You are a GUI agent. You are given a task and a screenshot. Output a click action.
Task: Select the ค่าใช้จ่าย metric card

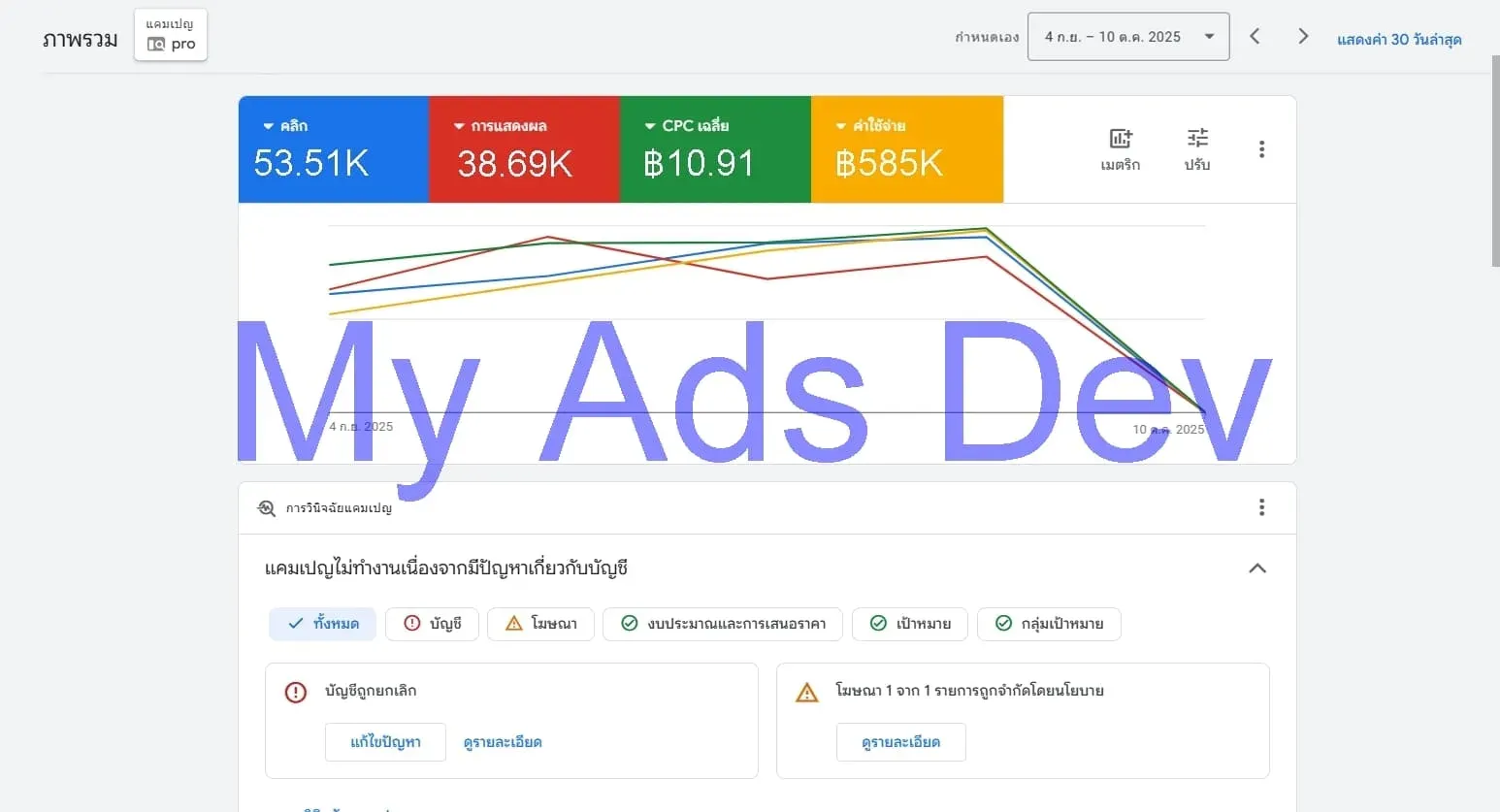click(906, 149)
